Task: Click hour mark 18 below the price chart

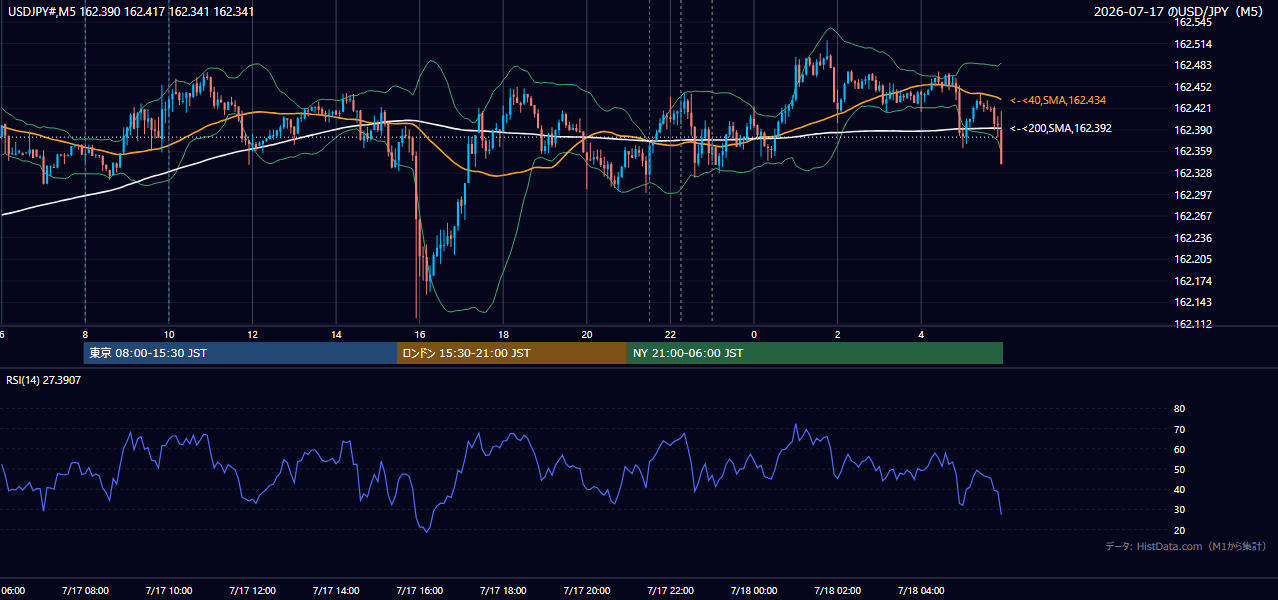Action: click(503, 335)
